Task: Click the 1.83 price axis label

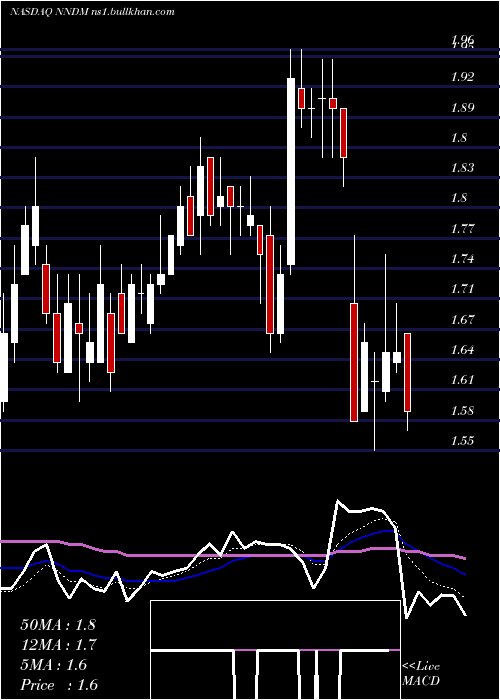Action: [x=462, y=168]
